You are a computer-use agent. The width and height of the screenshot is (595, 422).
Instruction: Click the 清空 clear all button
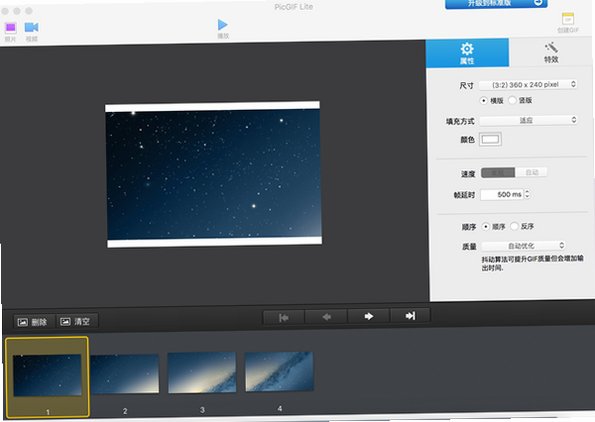(76, 321)
